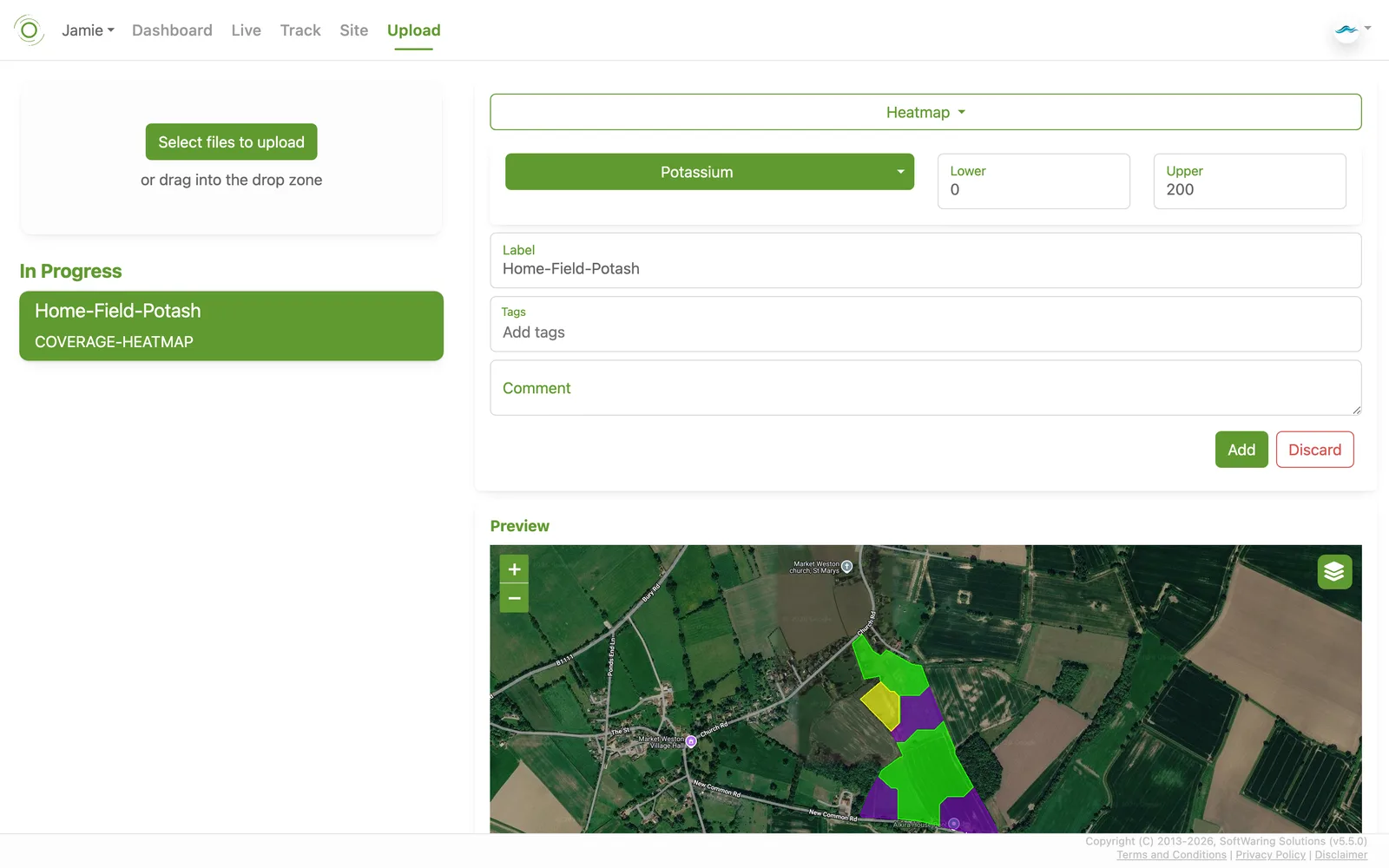Open the user avatar menu
The width and height of the screenshot is (1389, 868).
point(1351,30)
